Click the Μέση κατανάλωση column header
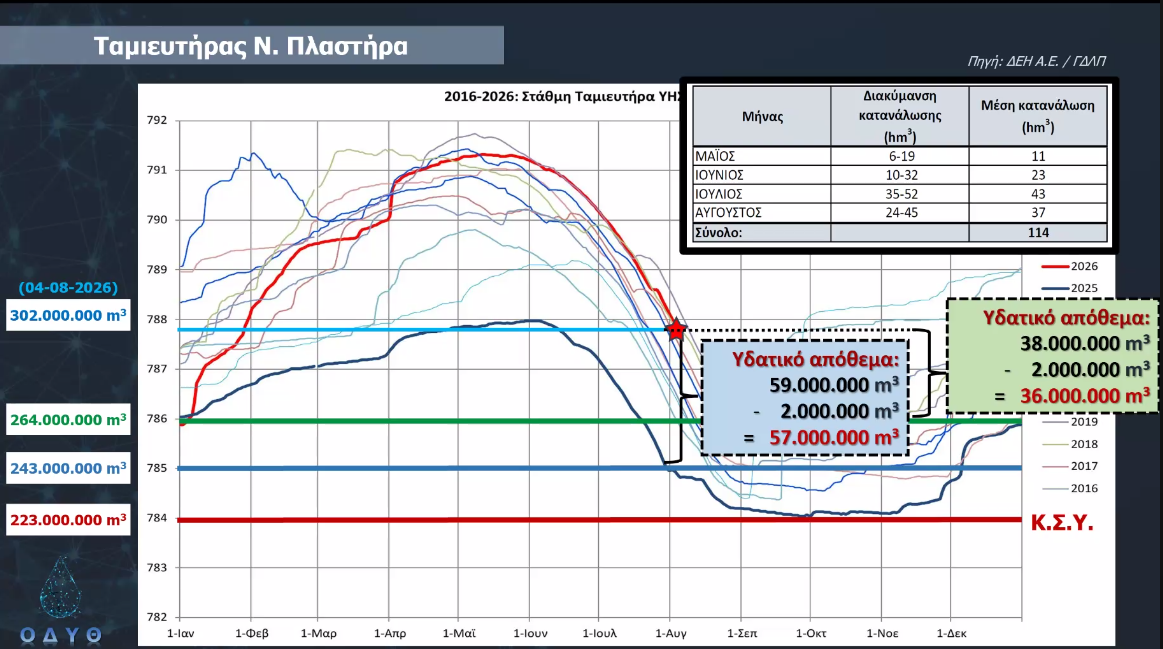 point(1038,116)
